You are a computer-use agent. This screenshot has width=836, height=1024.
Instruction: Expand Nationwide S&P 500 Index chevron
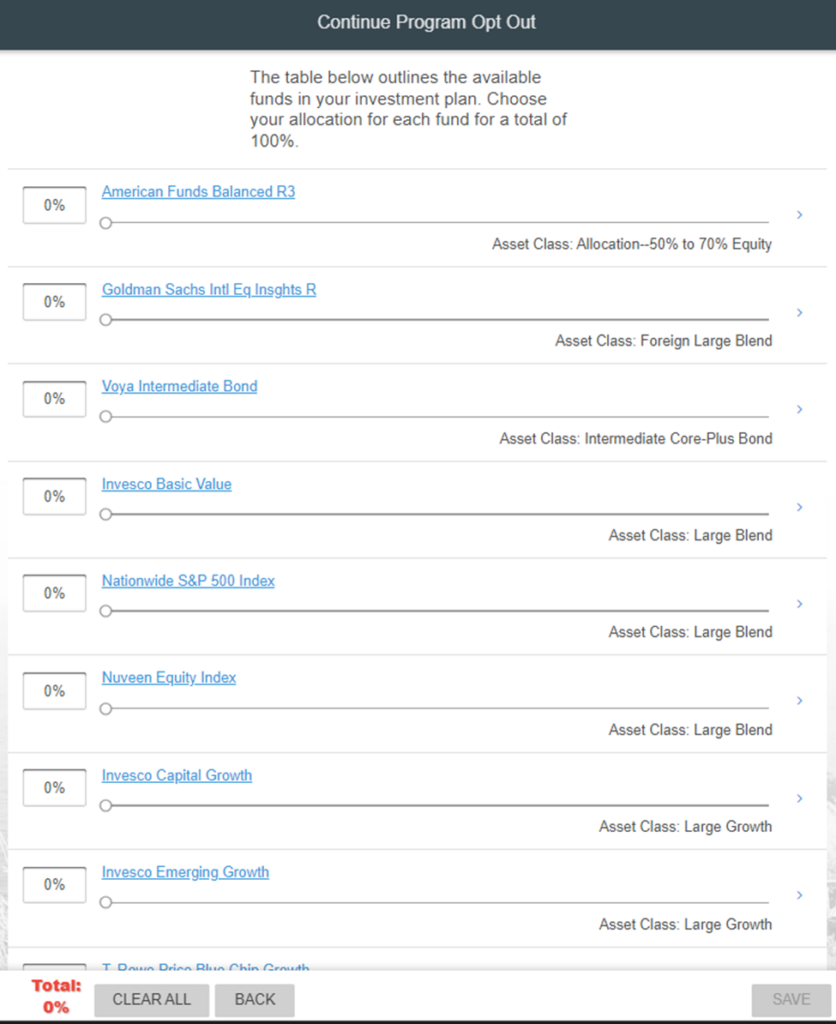click(x=799, y=604)
